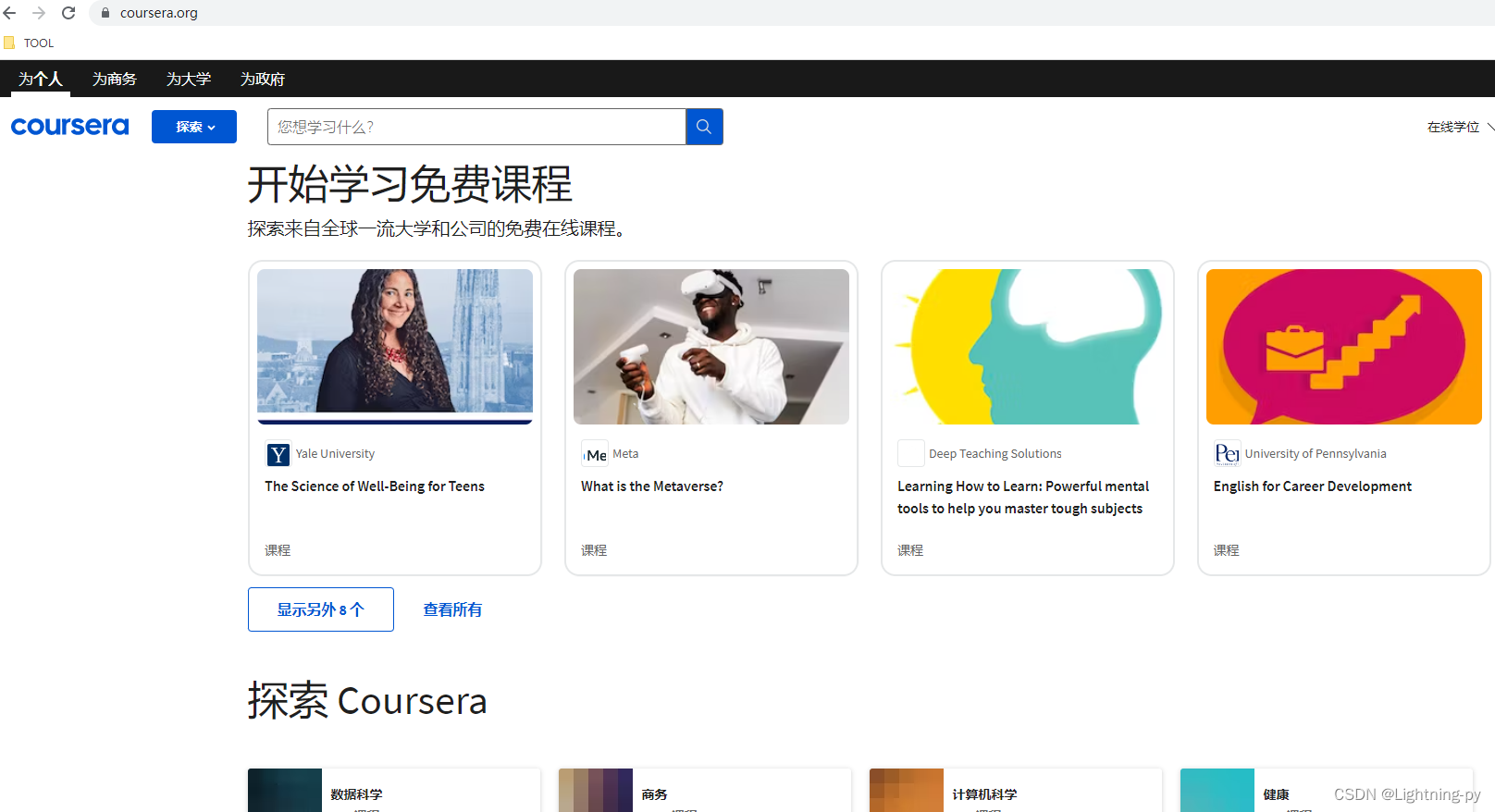Click the 数据科学 category image

(285, 791)
